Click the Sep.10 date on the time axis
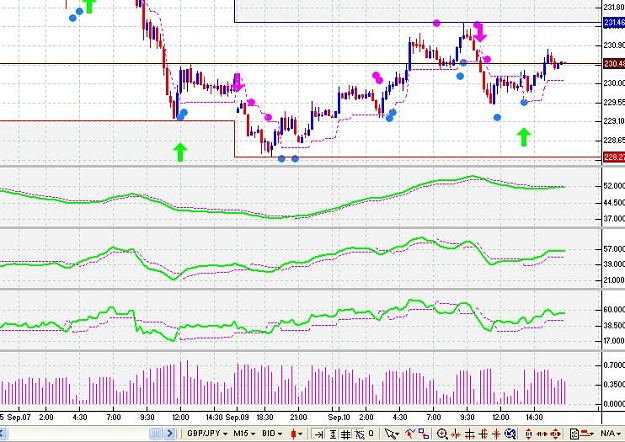The height and width of the screenshot is (442, 625). pos(339,417)
